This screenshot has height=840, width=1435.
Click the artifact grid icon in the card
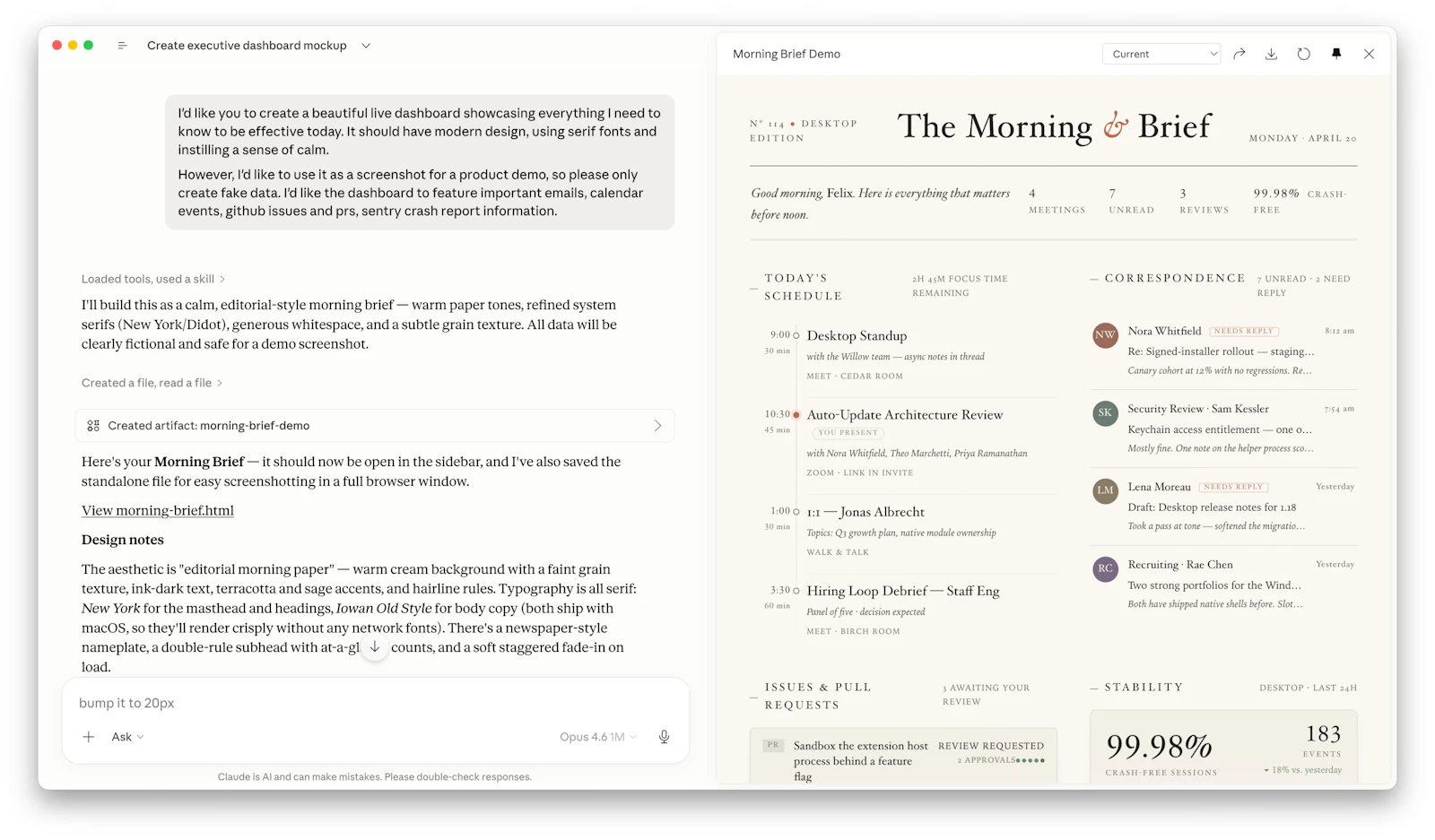[93, 426]
